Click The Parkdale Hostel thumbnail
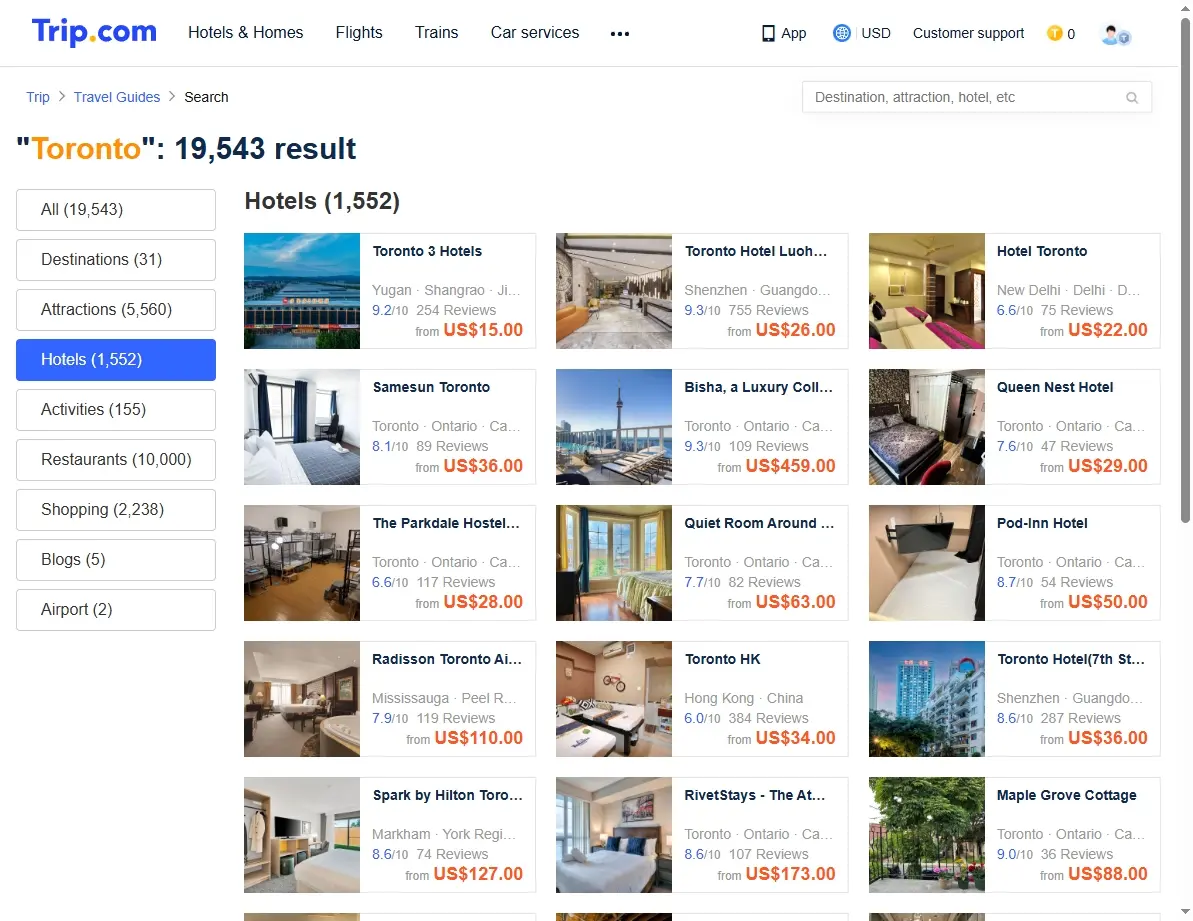Screen dimensions: 1193x921 point(302,564)
